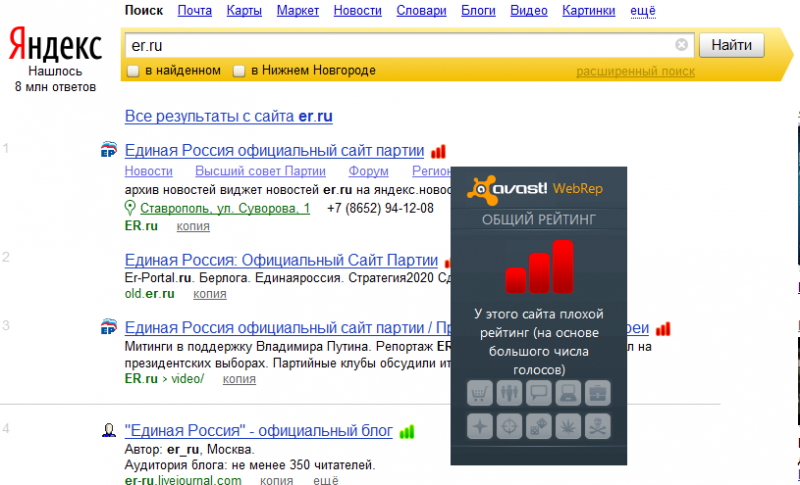Enable the 'в найденном' checkbox
This screenshot has height=485, width=800.
[133, 71]
